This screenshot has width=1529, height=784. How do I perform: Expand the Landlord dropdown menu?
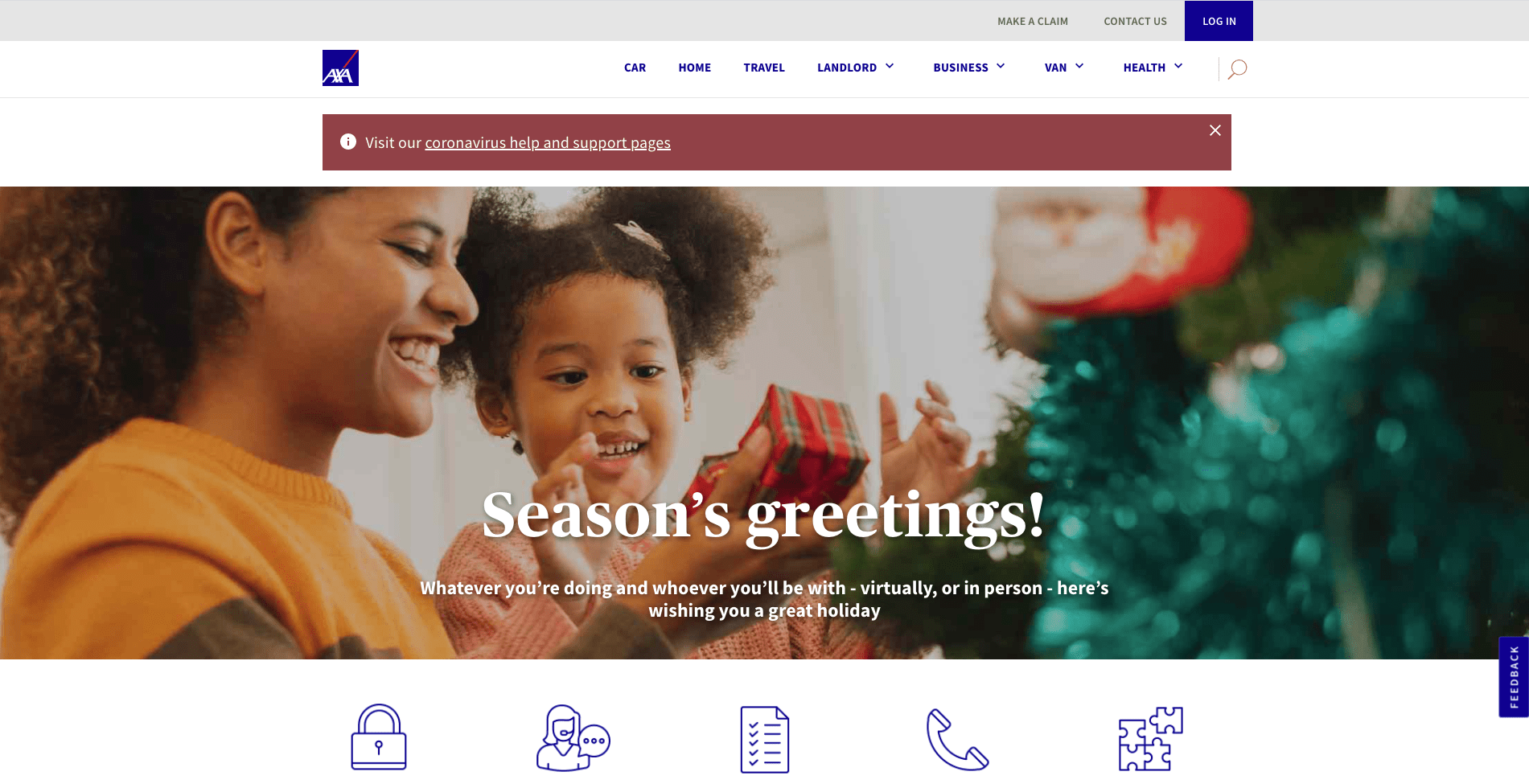pos(856,68)
